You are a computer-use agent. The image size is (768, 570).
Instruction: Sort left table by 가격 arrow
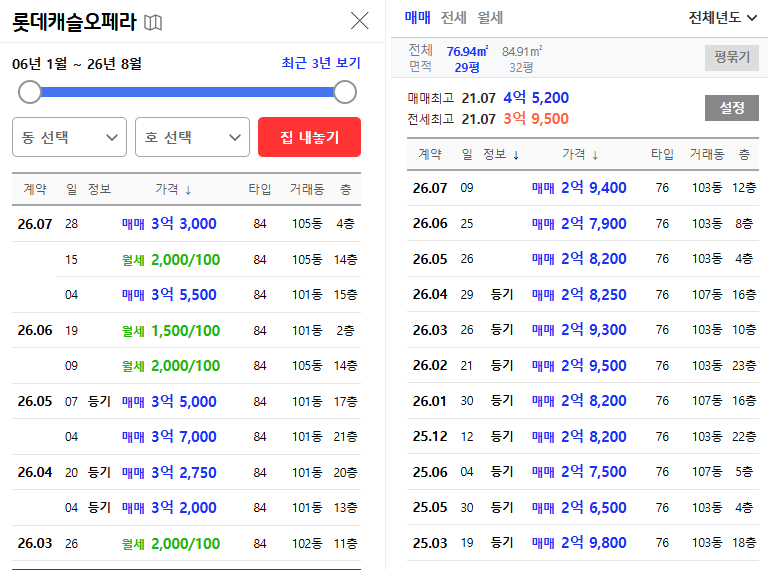coord(188,190)
